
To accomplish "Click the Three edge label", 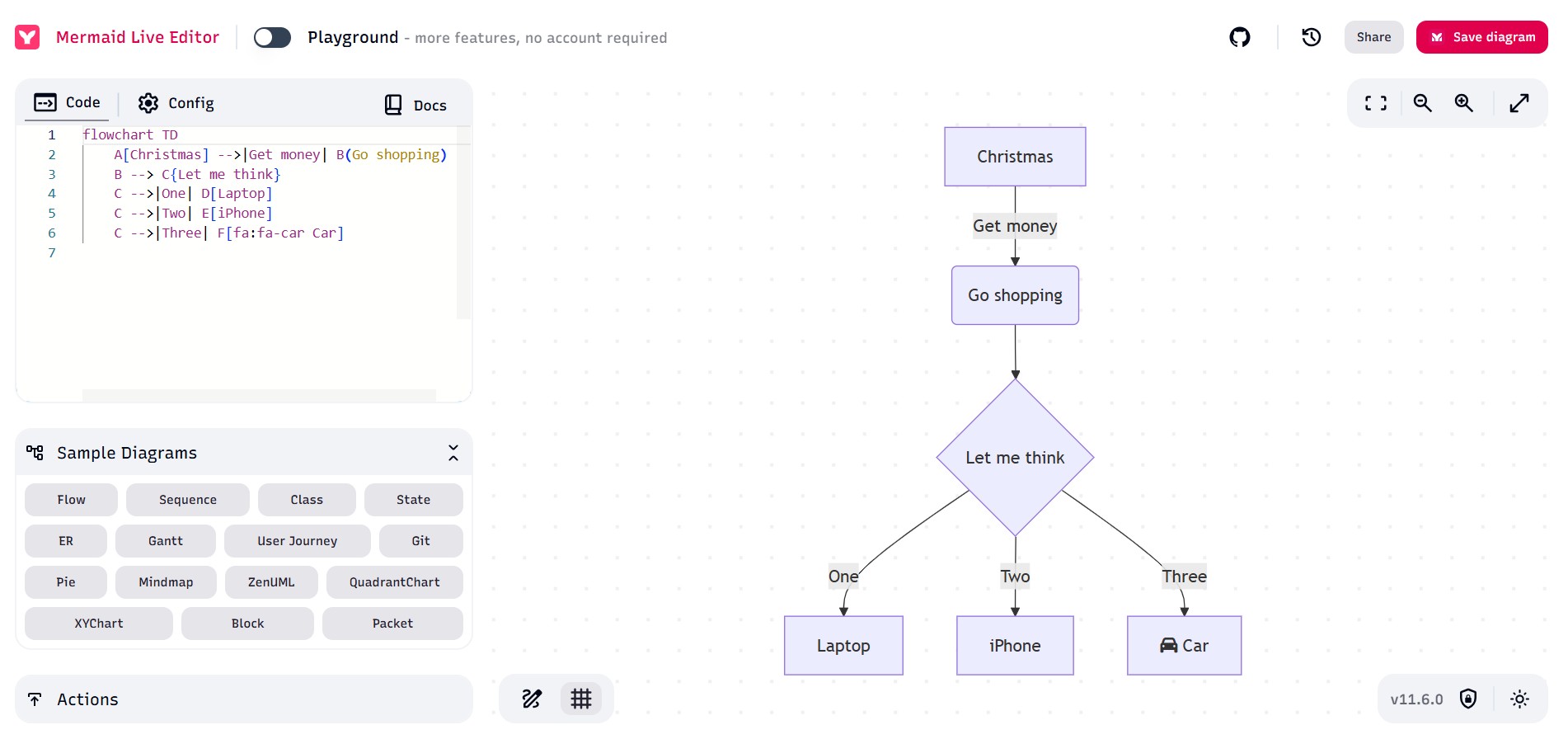I will tap(1185, 577).
